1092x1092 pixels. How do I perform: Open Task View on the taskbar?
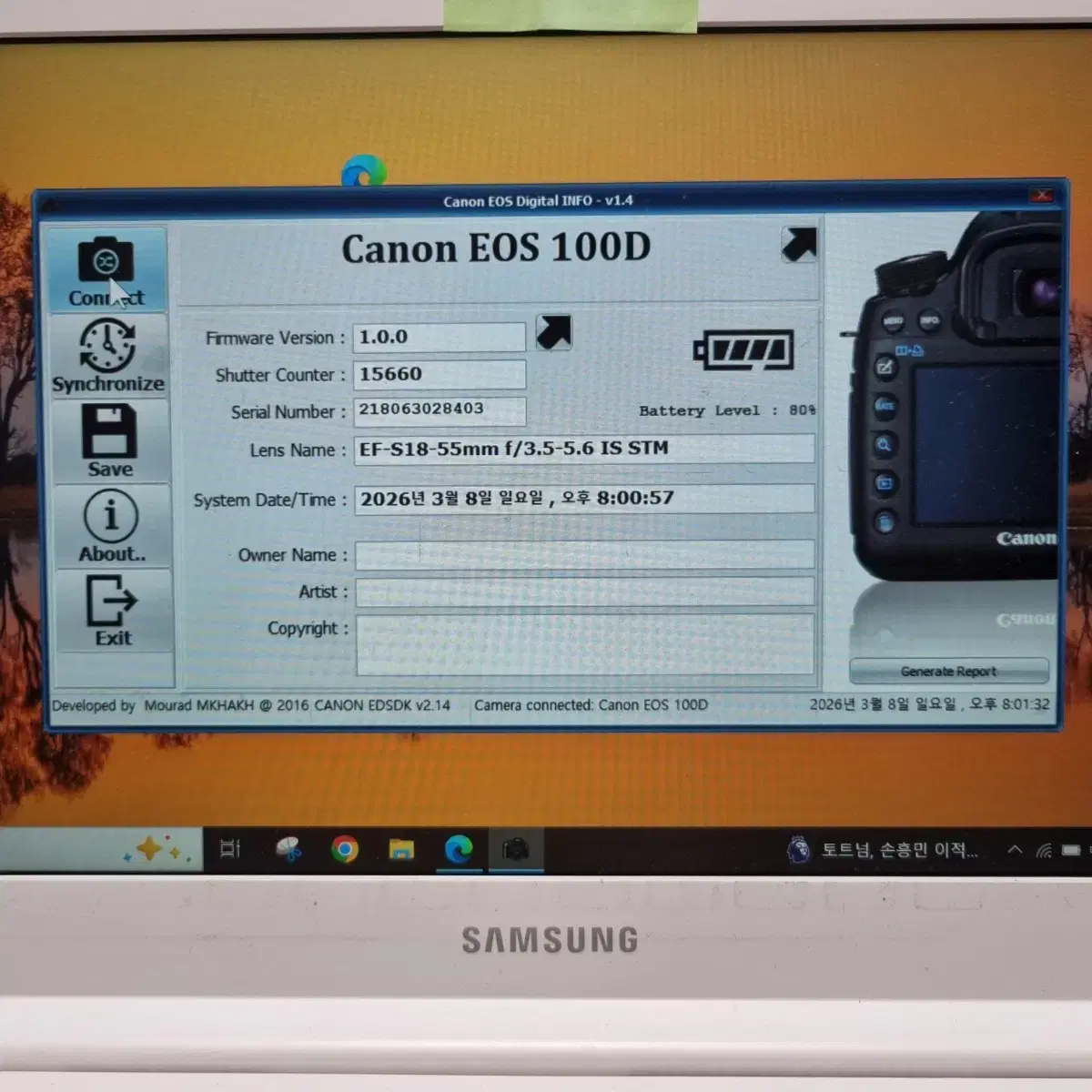tap(230, 849)
